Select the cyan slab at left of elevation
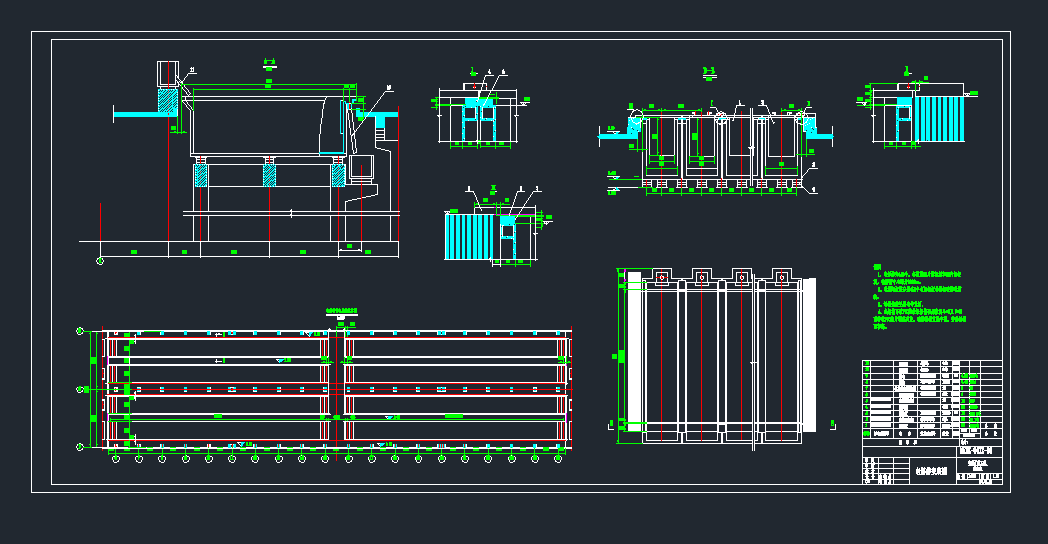Screen dimensions: 1048x544 [x=135, y=115]
